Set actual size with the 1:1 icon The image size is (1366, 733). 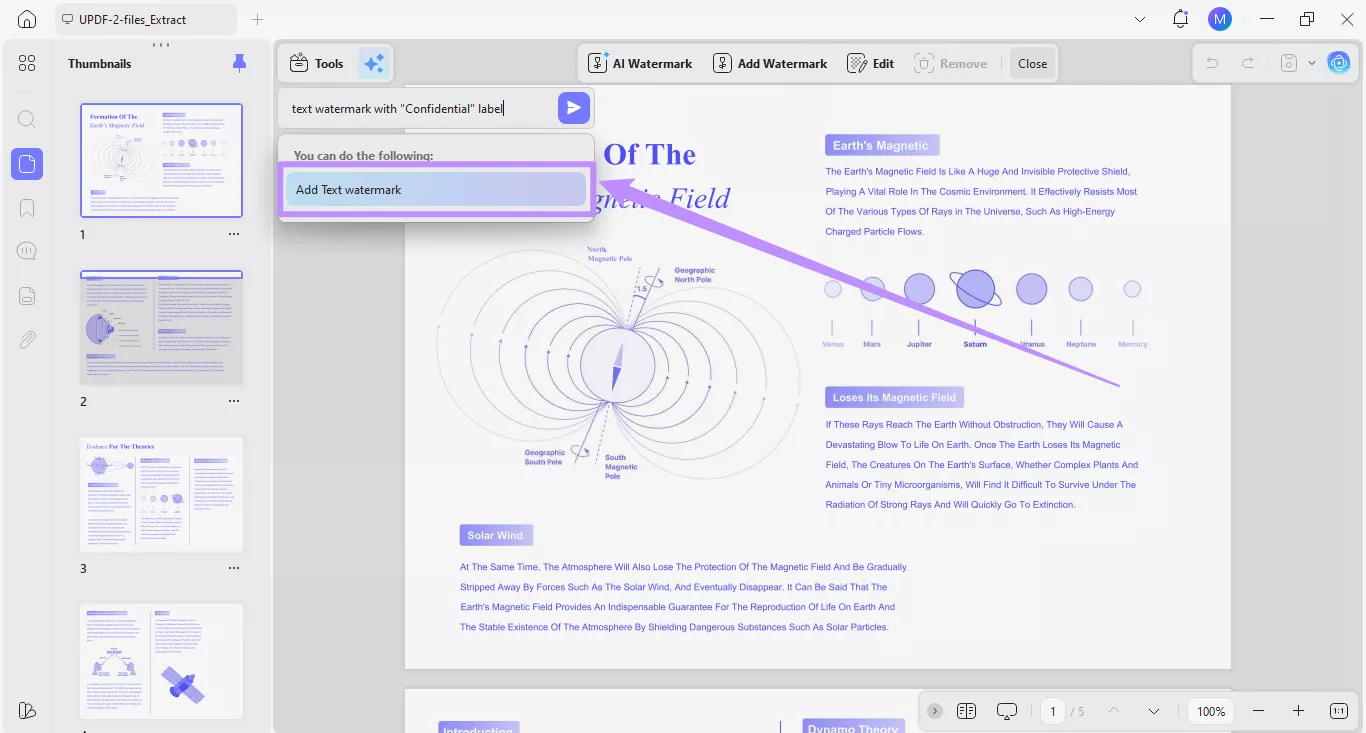[1339, 711]
